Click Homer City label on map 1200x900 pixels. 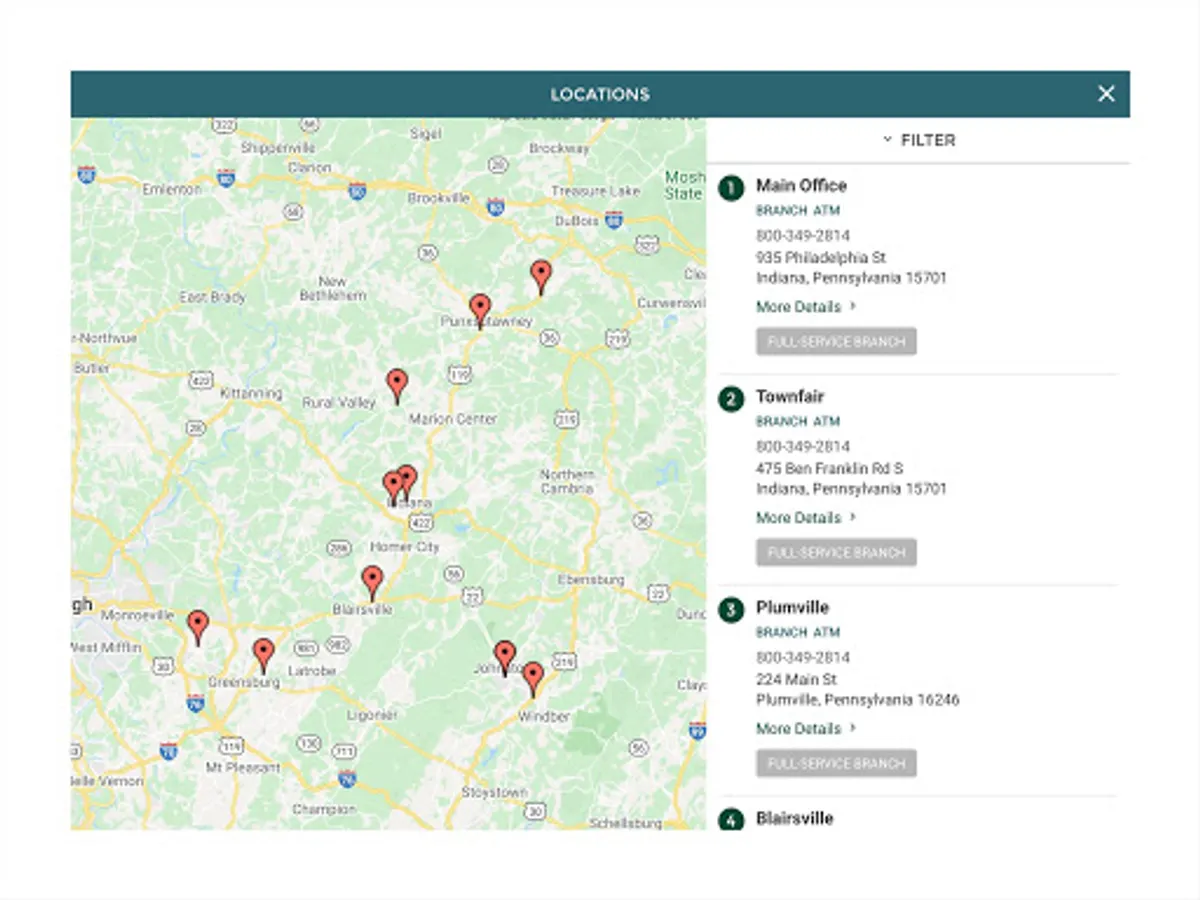(x=404, y=547)
